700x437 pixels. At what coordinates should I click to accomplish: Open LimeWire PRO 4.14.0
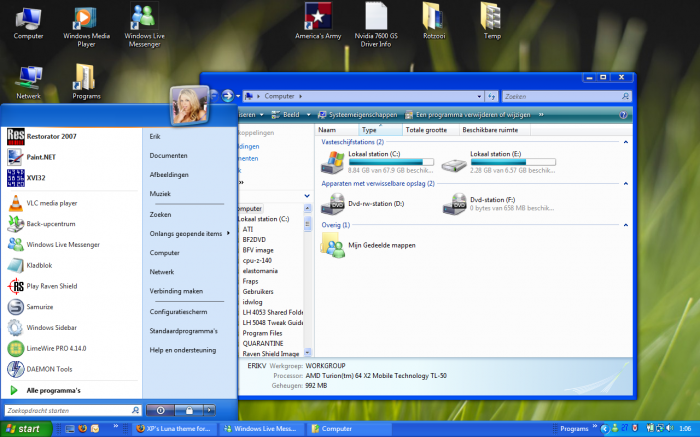click(x=71, y=348)
